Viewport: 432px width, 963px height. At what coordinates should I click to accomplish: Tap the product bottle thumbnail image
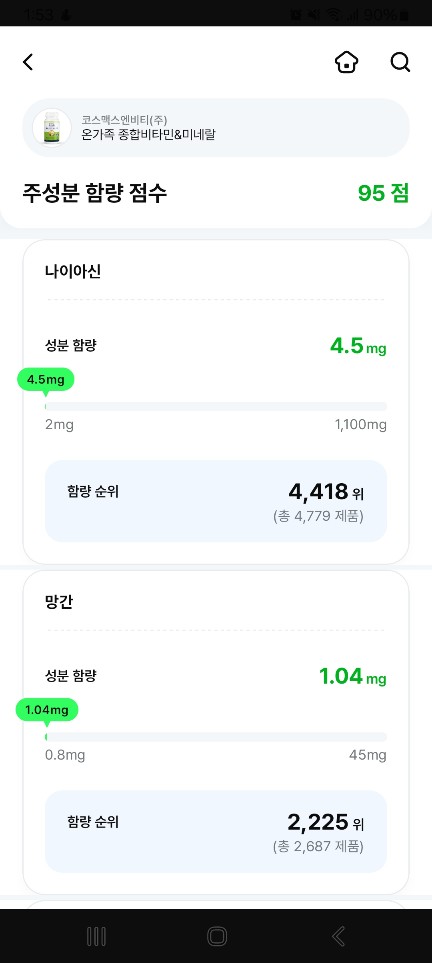pos(52,128)
